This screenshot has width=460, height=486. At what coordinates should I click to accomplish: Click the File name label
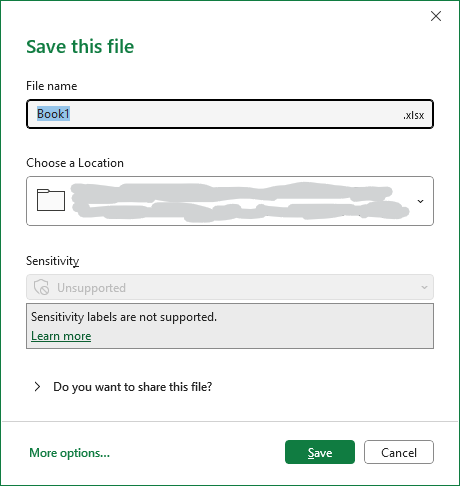(x=52, y=86)
